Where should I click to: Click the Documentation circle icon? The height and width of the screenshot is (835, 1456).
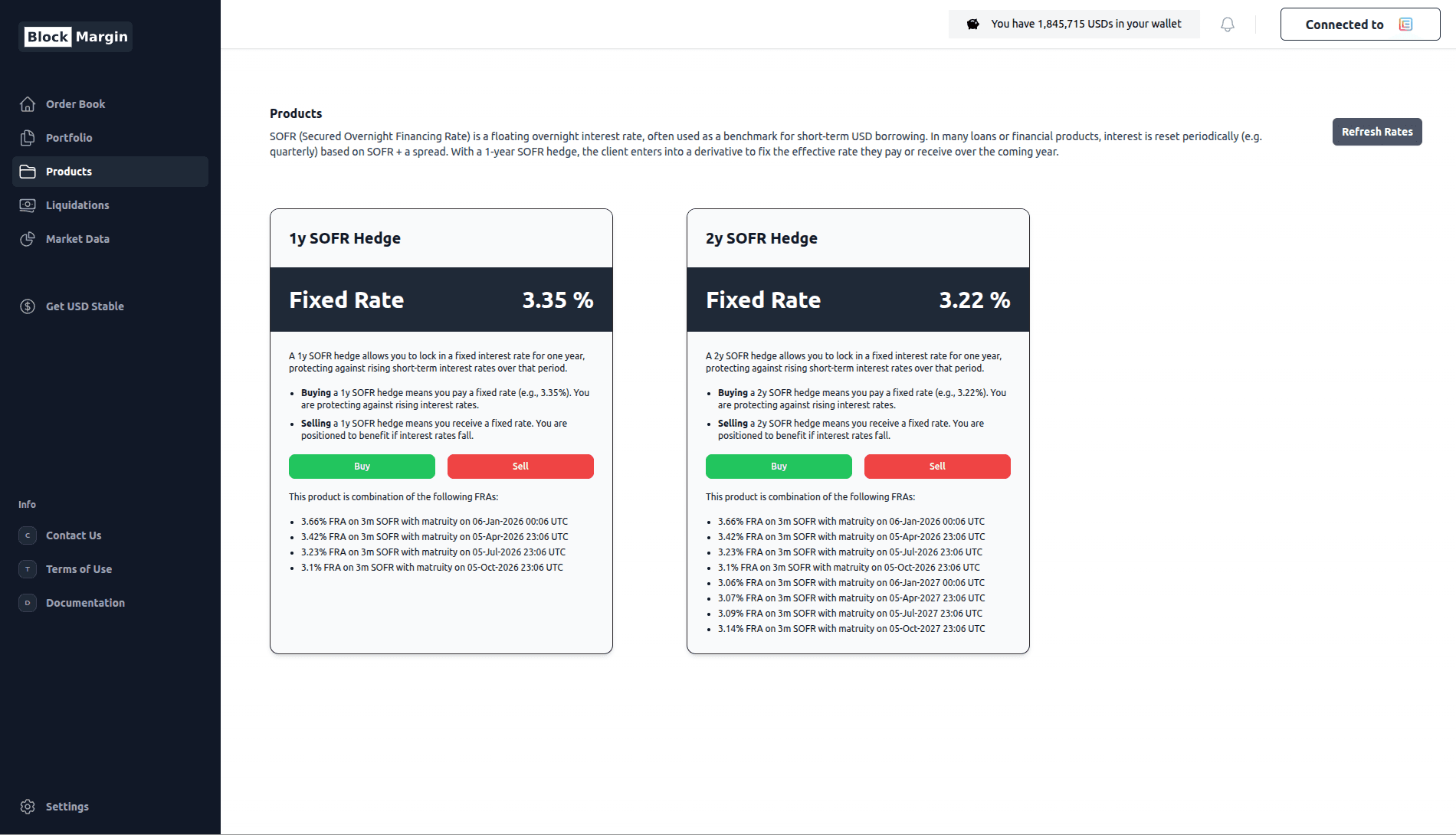coord(28,603)
